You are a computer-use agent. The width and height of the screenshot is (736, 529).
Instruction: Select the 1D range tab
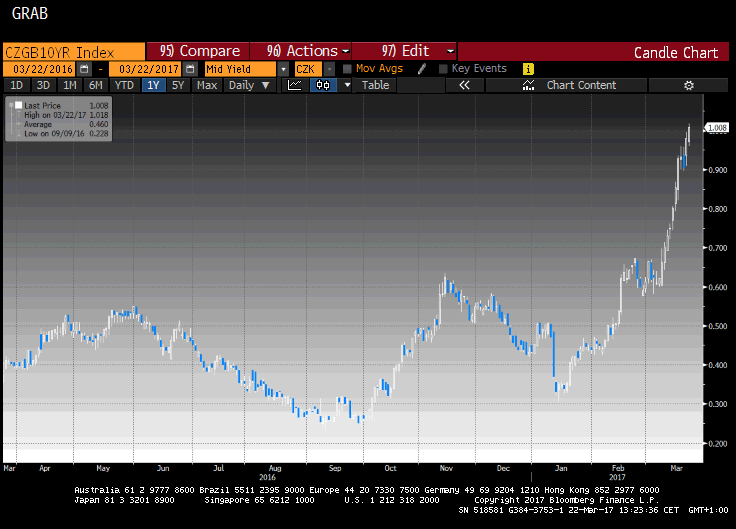point(16,85)
